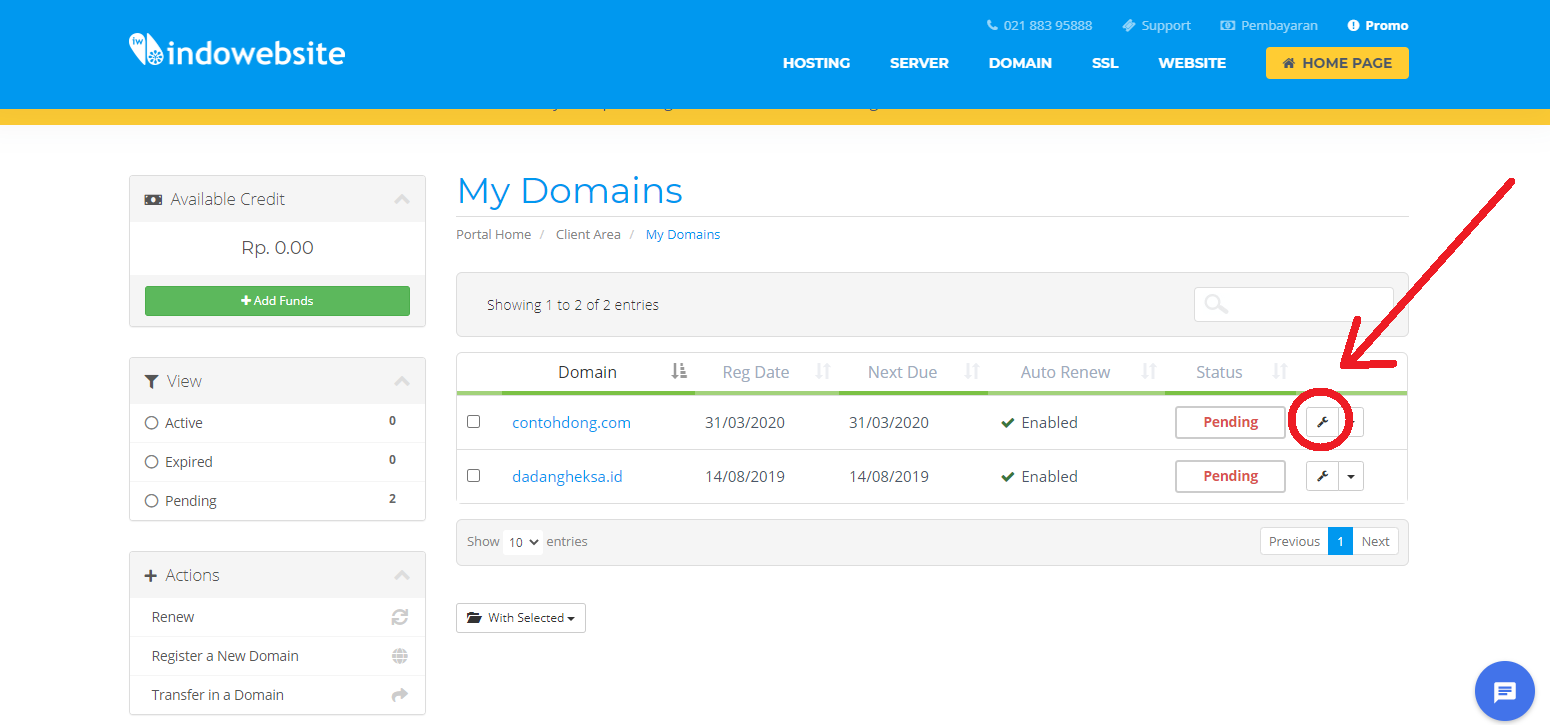Click the Add Funds button
1550x725 pixels.
pyautogui.click(x=277, y=300)
